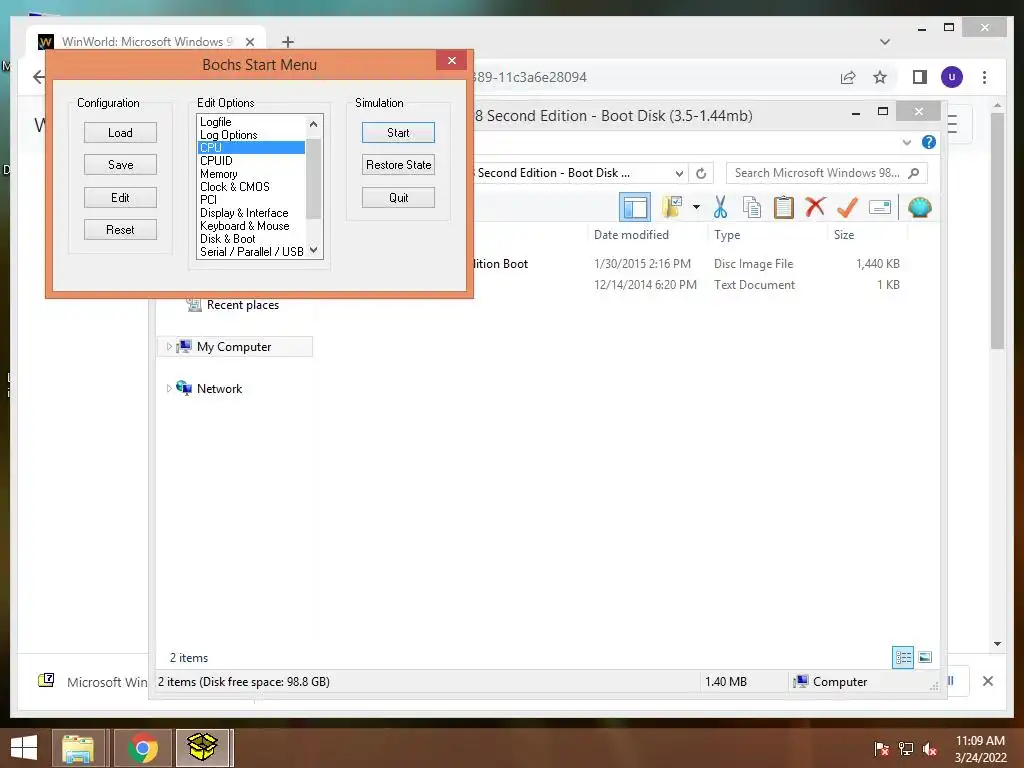The width and height of the screenshot is (1024, 768).
Task: Click the Classic Shell seashell icon
Action: (x=920, y=208)
